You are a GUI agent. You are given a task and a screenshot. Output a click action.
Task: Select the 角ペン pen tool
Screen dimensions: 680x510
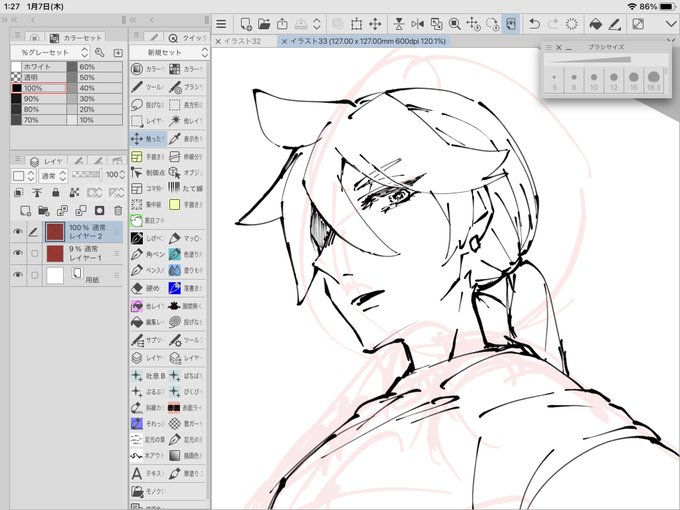(x=147, y=254)
